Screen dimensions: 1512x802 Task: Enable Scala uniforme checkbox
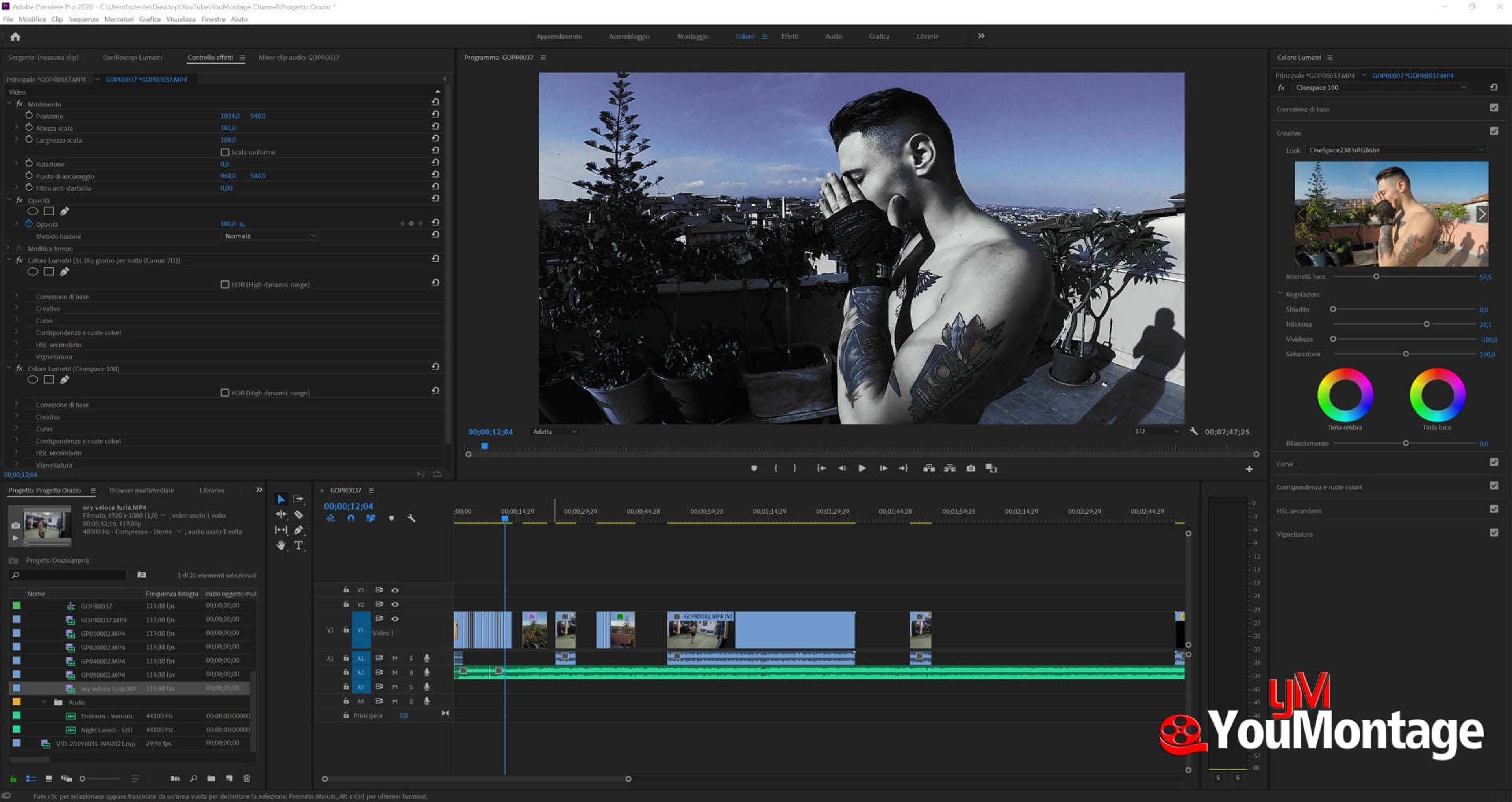225,152
